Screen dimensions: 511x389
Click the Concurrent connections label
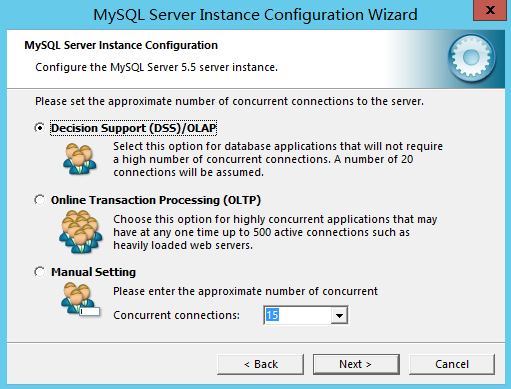coord(176,315)
